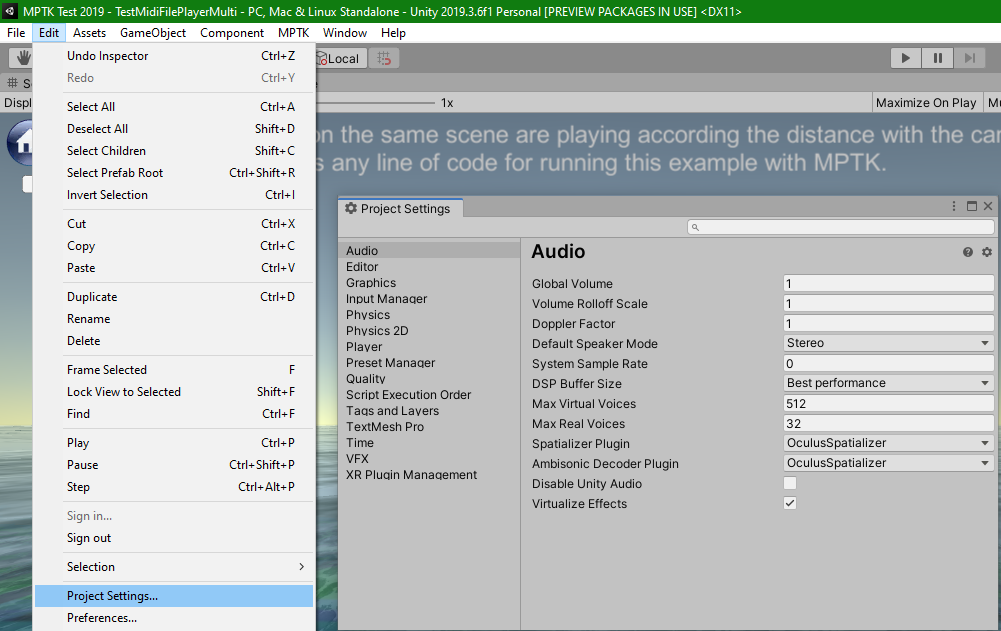Choose Select Children menu item
This screenshot has width=1001, height=631.
pyautogui.click(x=174, y=151)
